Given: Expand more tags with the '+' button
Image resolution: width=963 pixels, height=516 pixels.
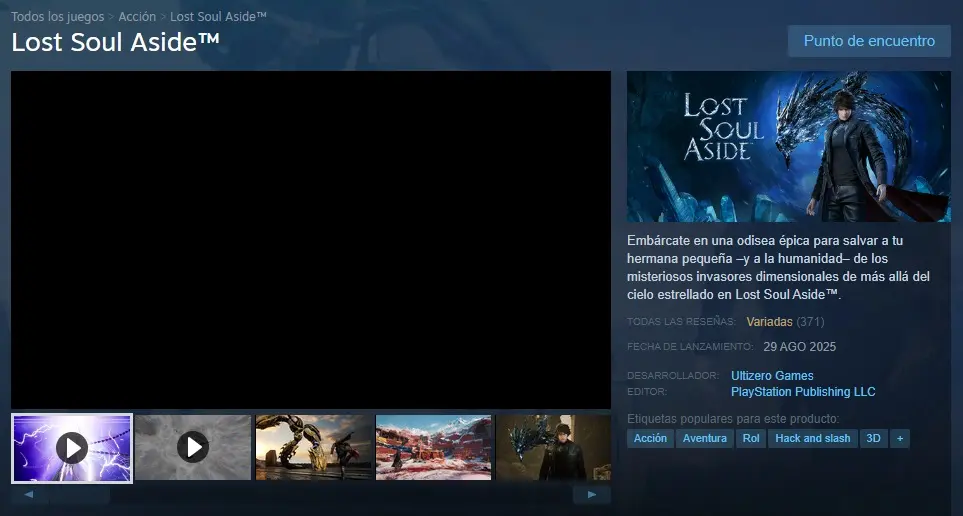Looking at the screenshot, I should point(900,438).
